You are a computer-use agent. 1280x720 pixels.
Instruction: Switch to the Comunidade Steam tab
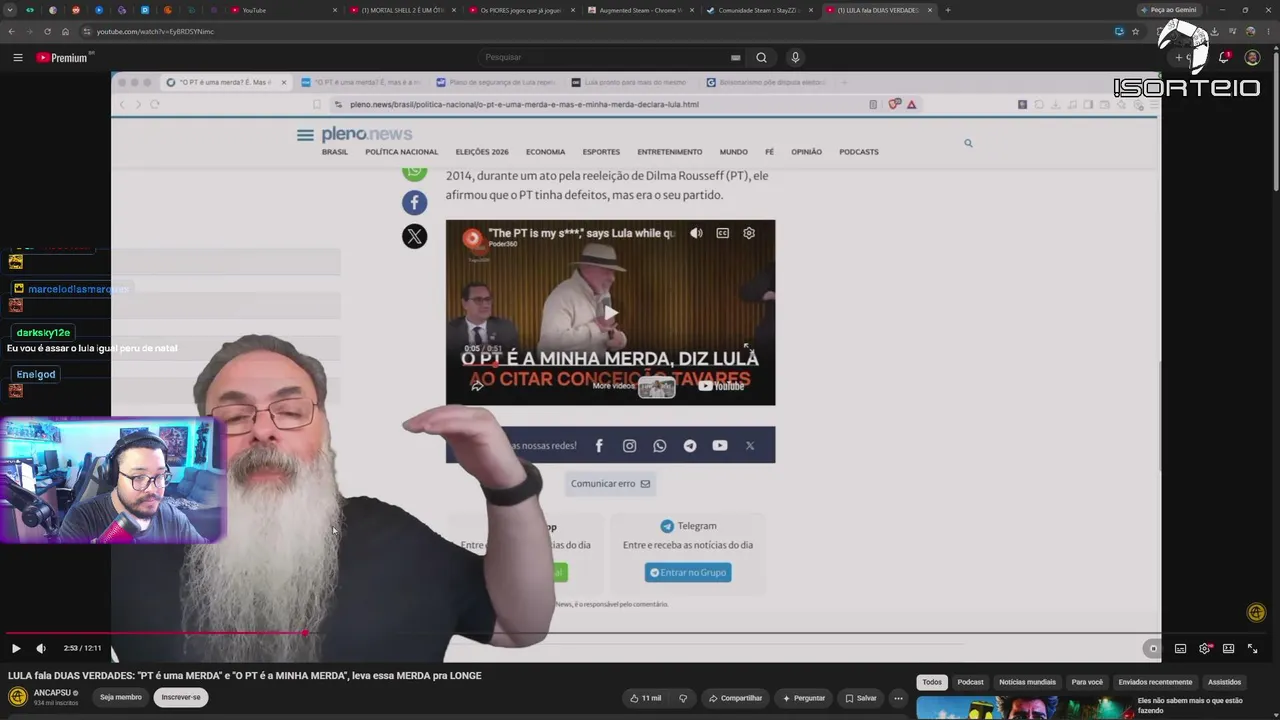pyautogui.click(x=759, y=10)
